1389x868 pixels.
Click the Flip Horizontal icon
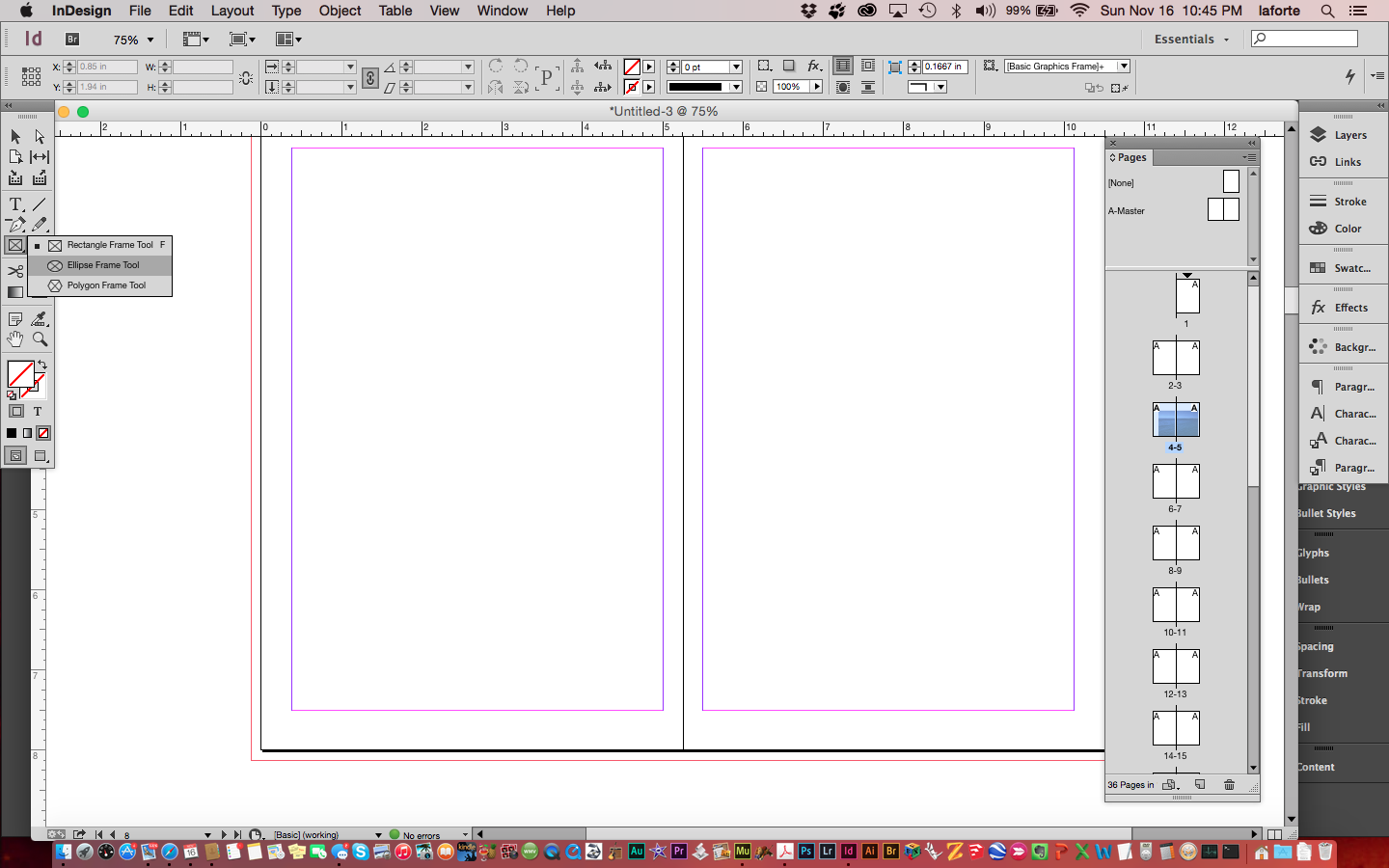point(496,87)
